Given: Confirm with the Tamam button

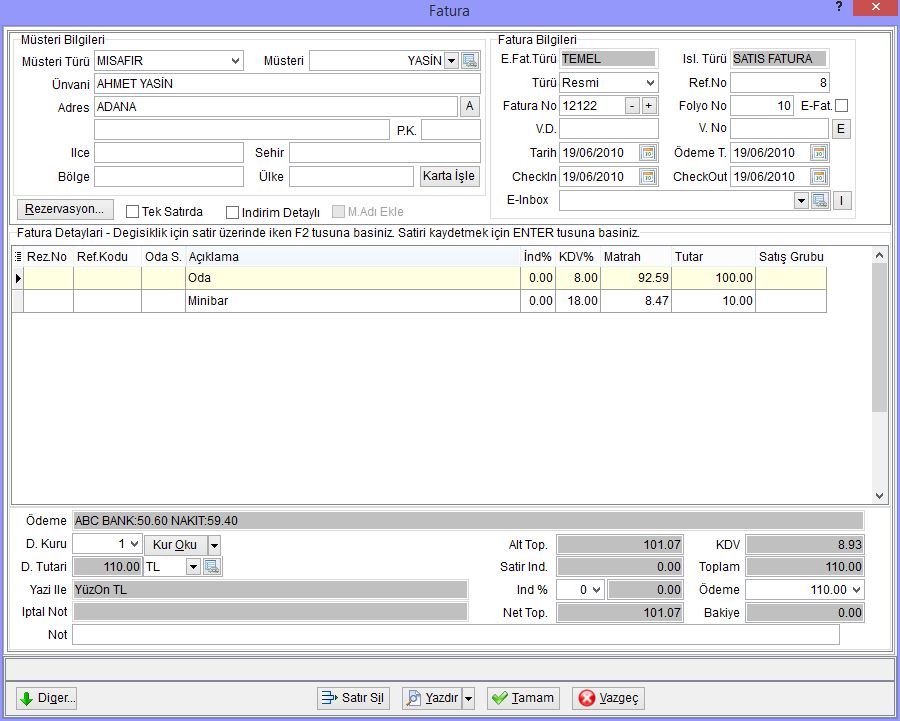Looking at the screenshot, I should [523, 698].
